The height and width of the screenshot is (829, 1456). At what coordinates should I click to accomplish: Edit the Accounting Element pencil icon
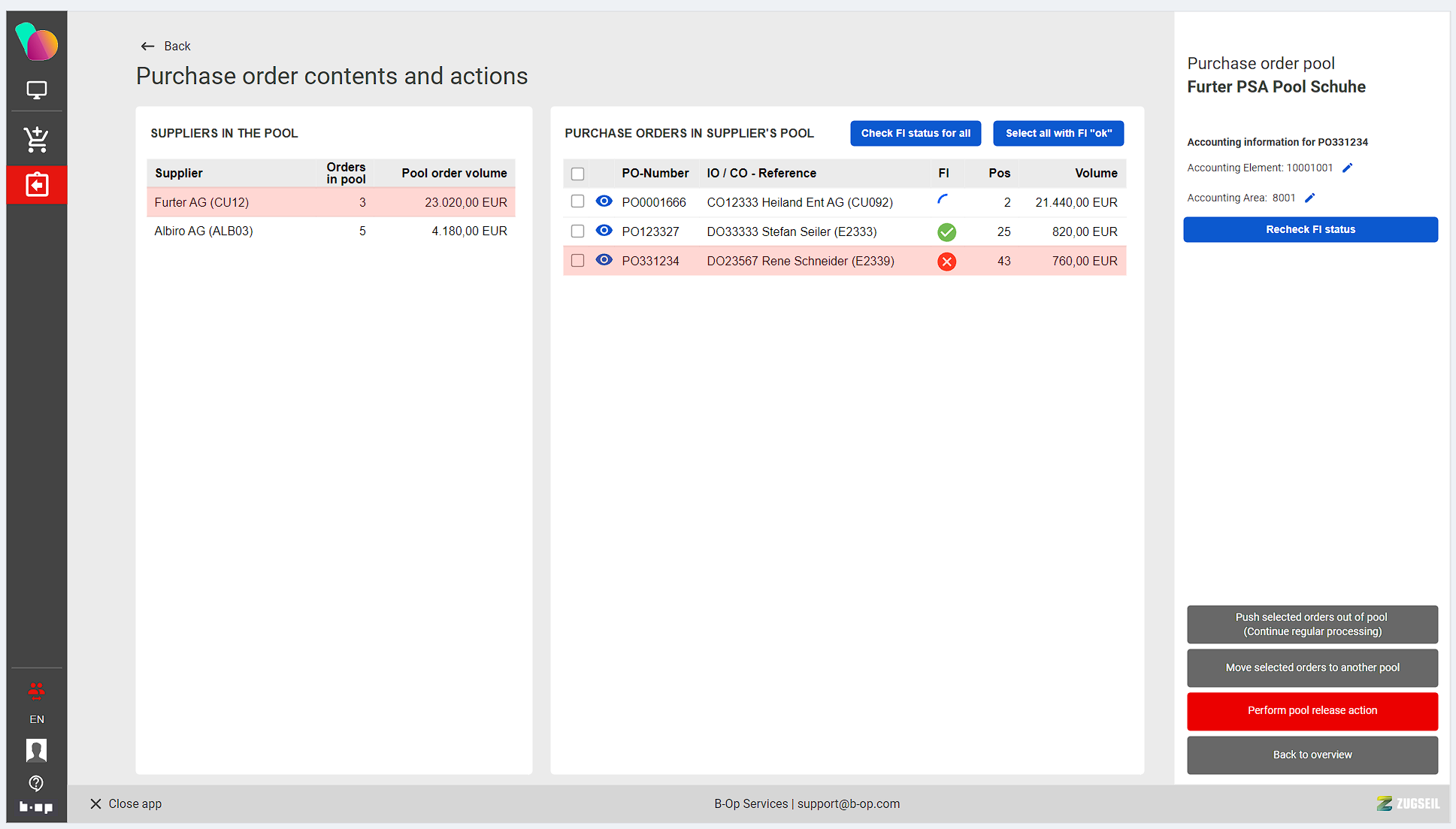coord(1348,168)
